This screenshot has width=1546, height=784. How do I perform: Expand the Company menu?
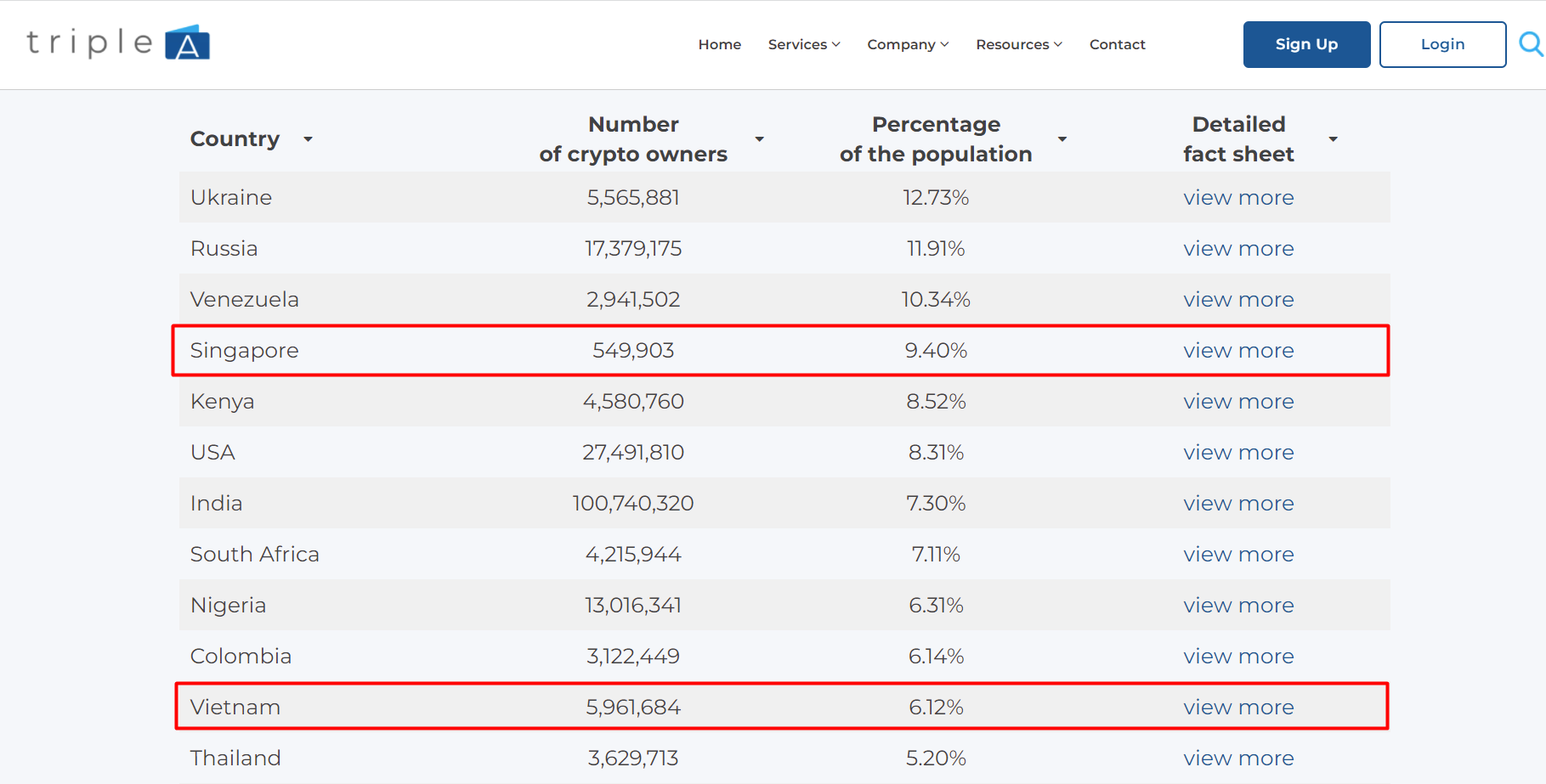(907, 44)
